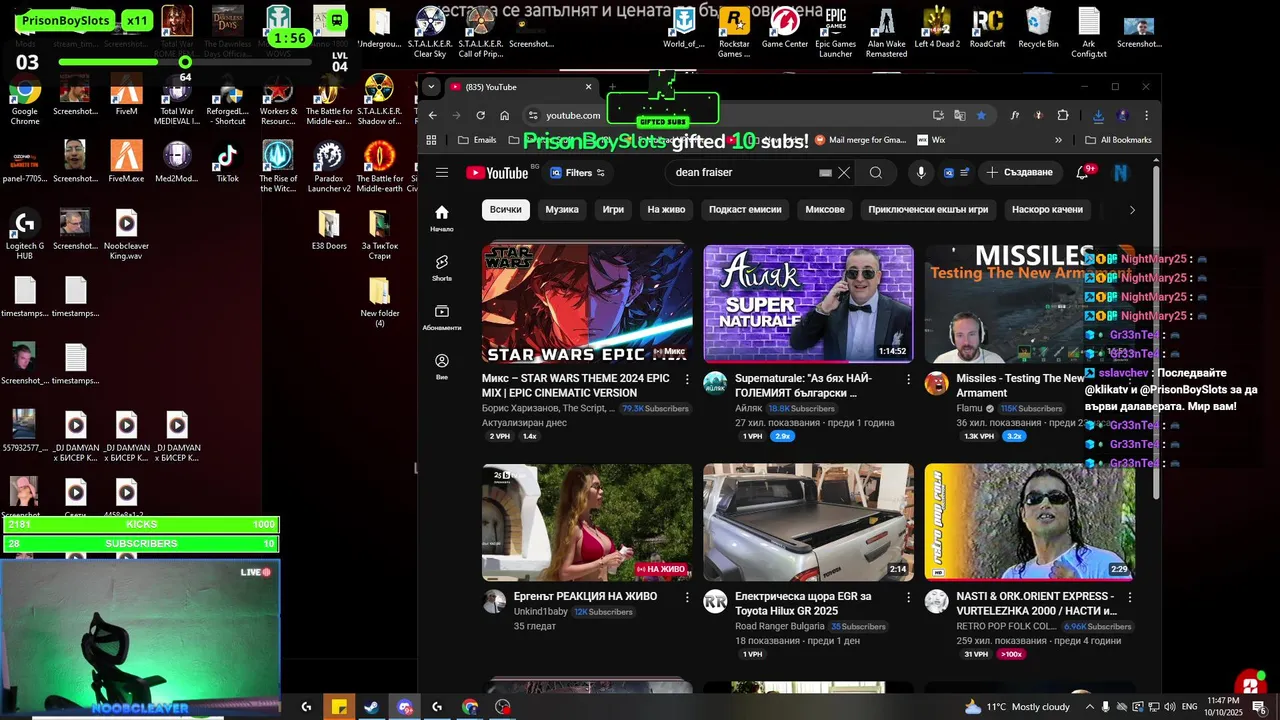Open Абонаменти subscriptions in sidebar
1280x720 pixels.
pos(442,317)
